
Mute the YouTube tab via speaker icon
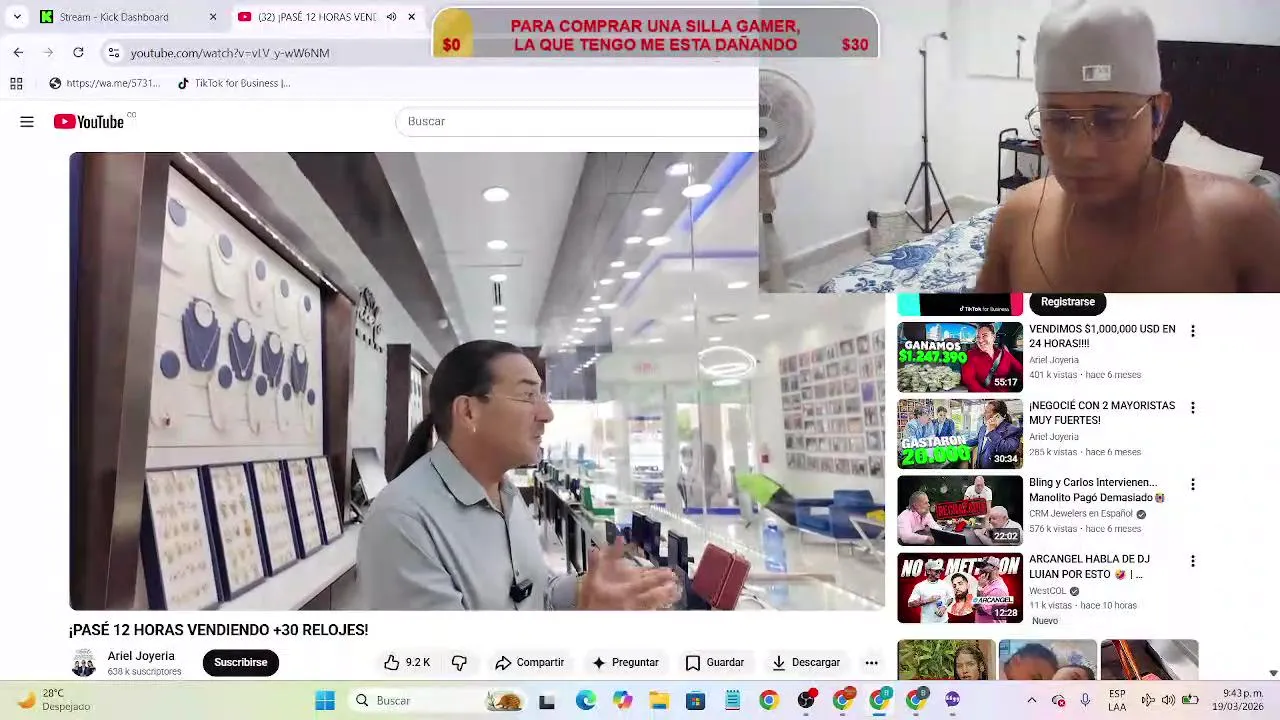(x=391, y=17)
